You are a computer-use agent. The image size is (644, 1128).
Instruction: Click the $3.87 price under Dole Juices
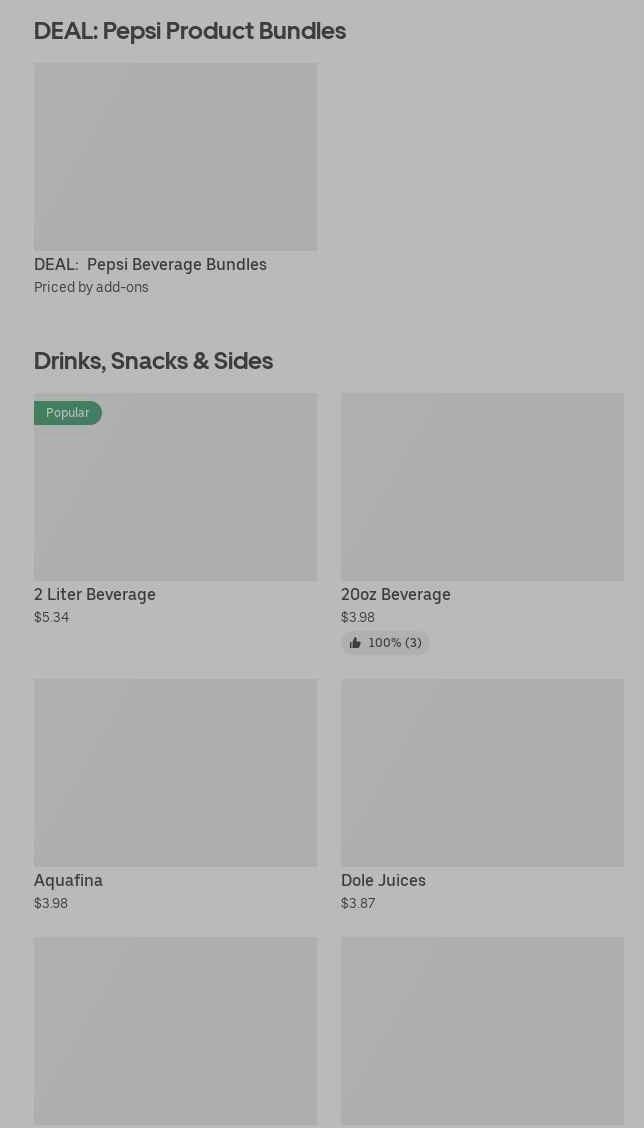(358, 903)
